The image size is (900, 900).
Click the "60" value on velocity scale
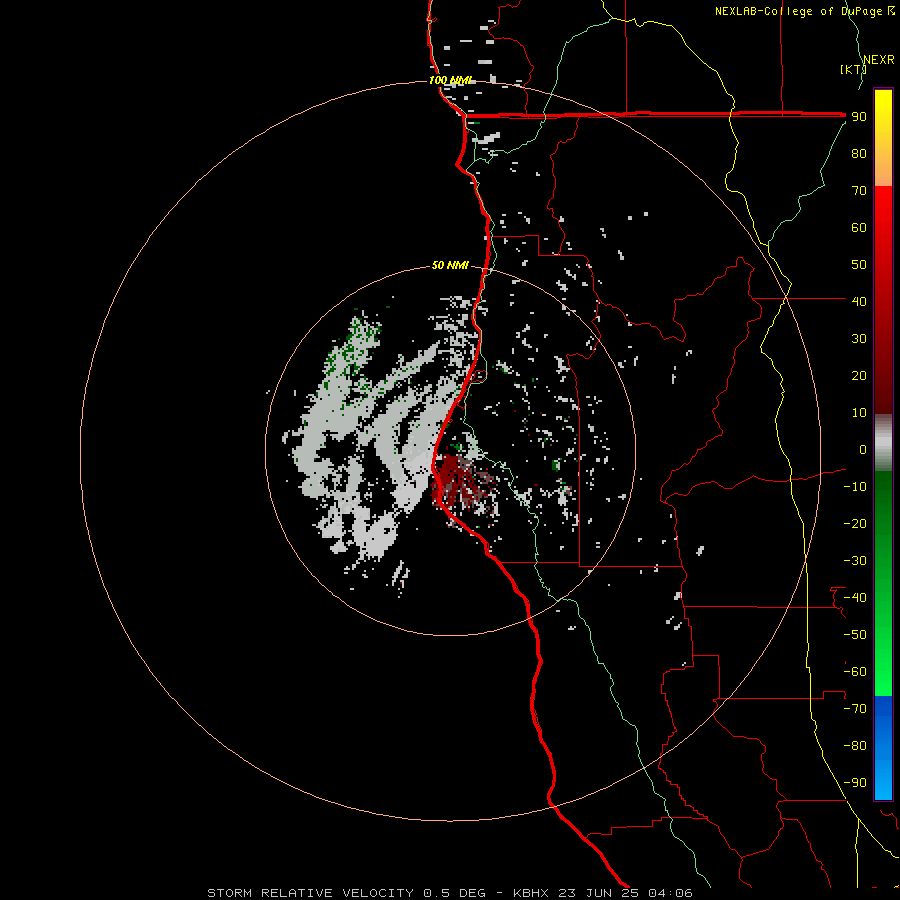point(859,227)
